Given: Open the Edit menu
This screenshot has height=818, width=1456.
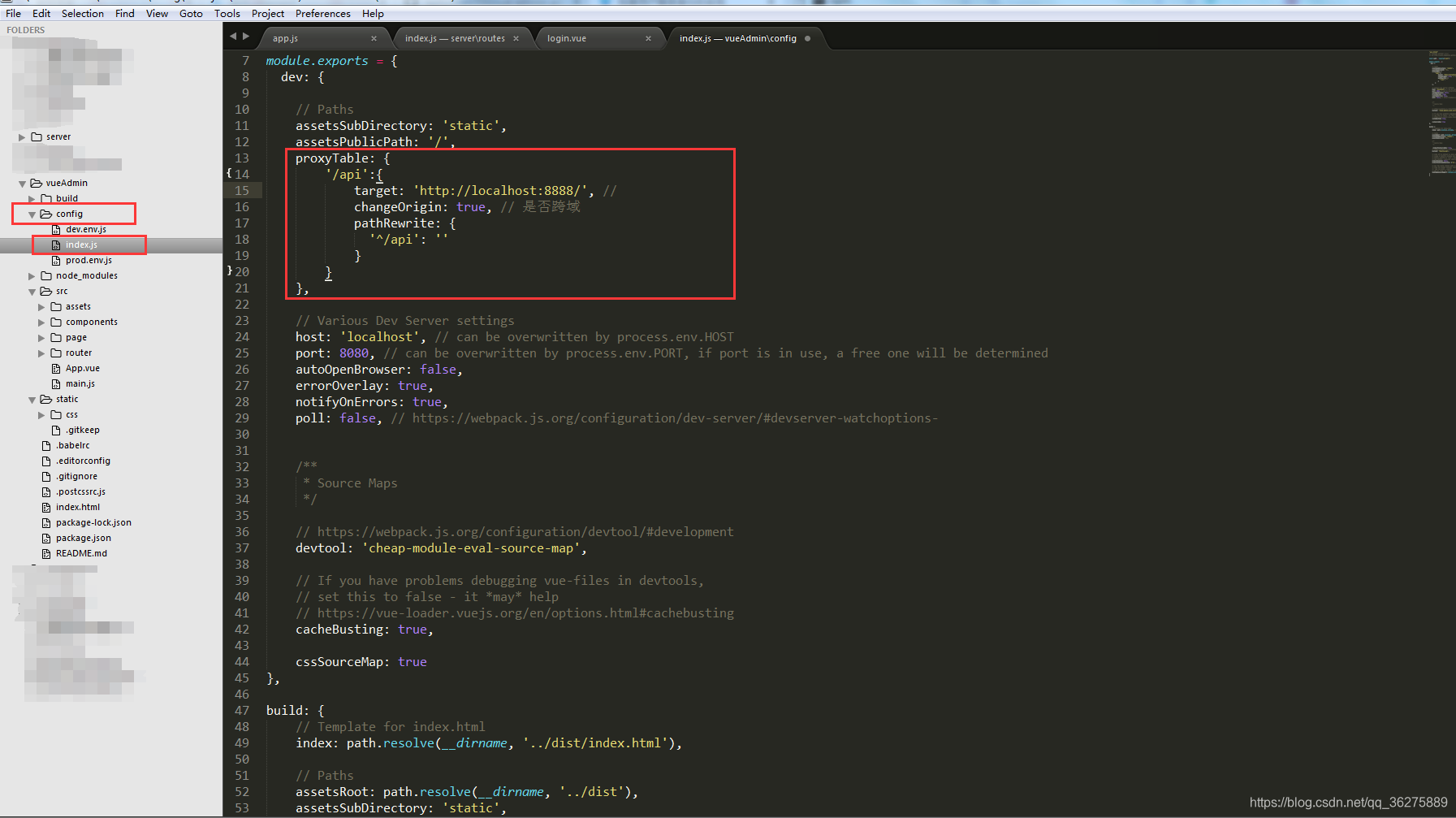Looking at the screenshot, I should [x=41, y=14].
